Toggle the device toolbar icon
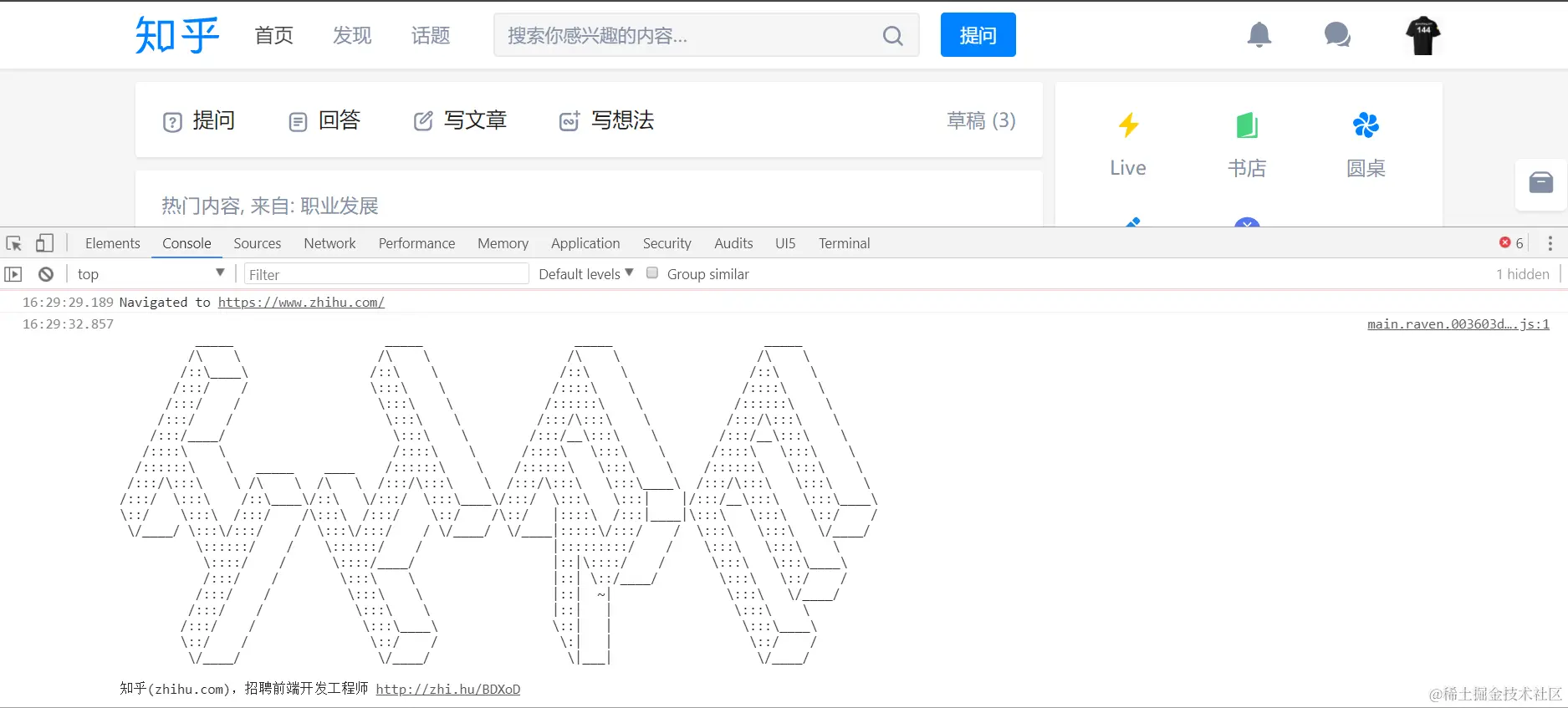The height and width of the screenshot is (708, 1568). 44,243
